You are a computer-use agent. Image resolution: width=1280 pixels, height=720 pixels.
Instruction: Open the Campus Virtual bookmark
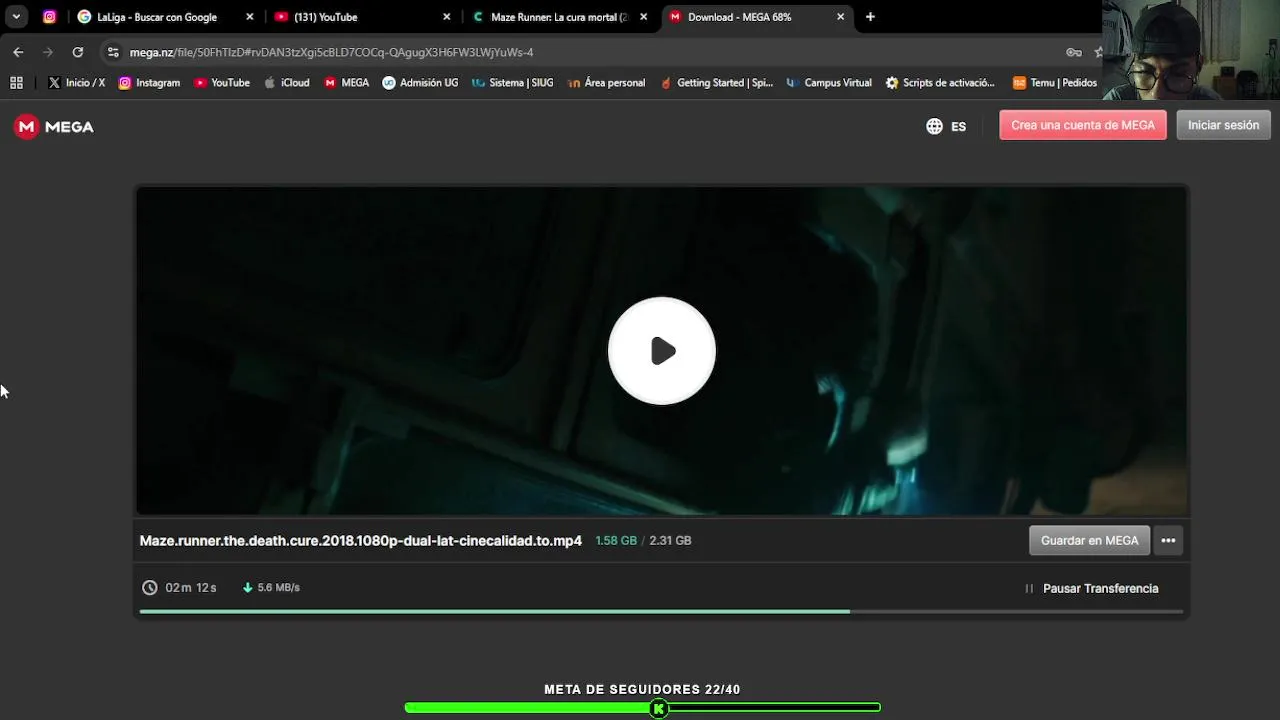tap(829, 83)
